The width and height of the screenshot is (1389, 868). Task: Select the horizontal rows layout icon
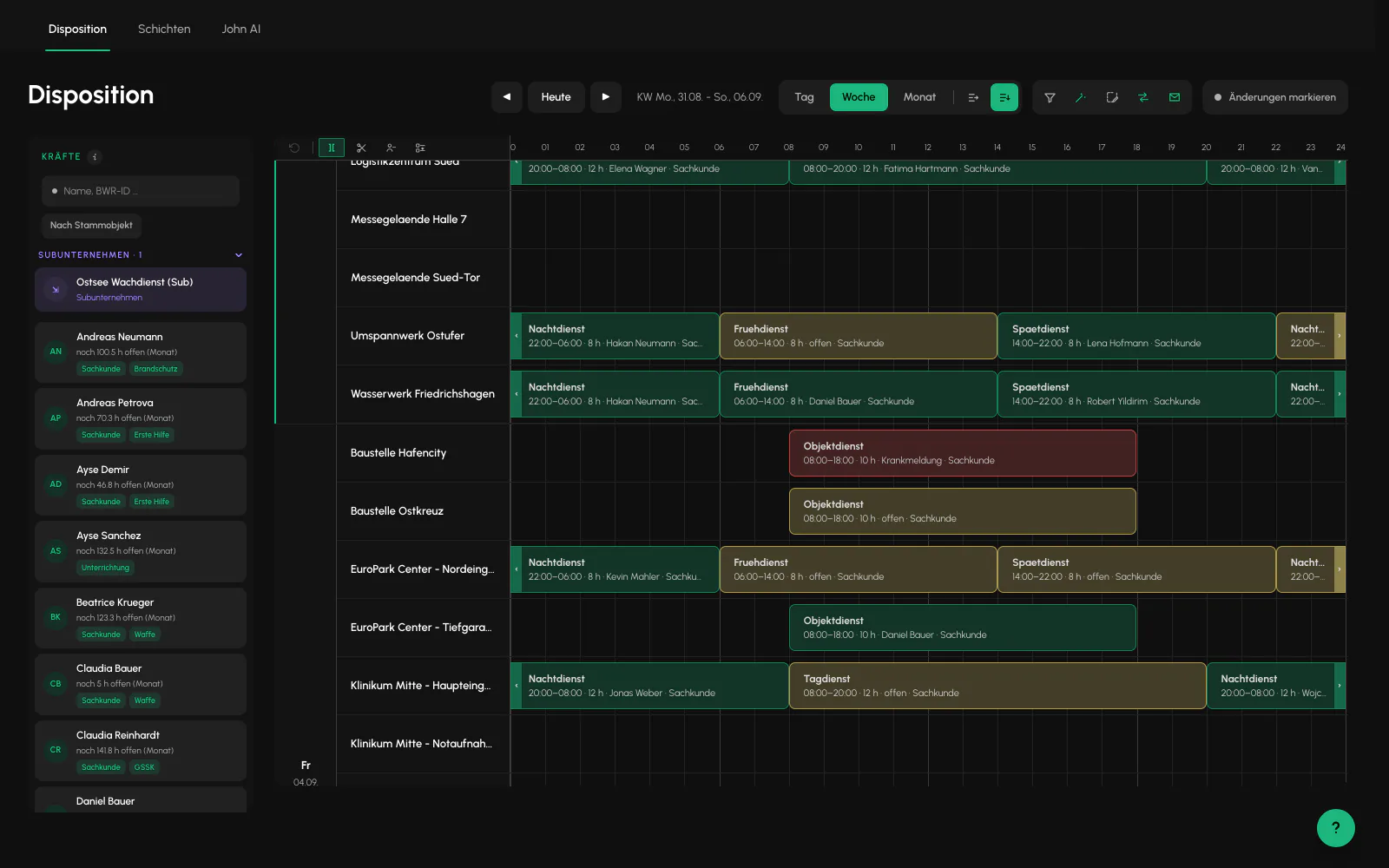click(973, 97)
